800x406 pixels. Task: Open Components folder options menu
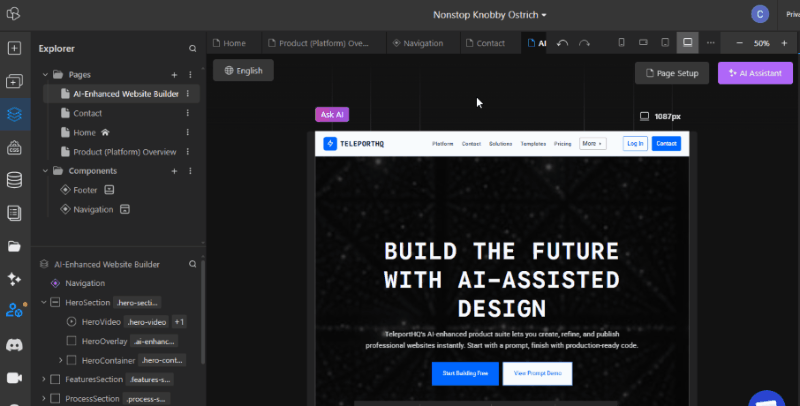(190, 171)
